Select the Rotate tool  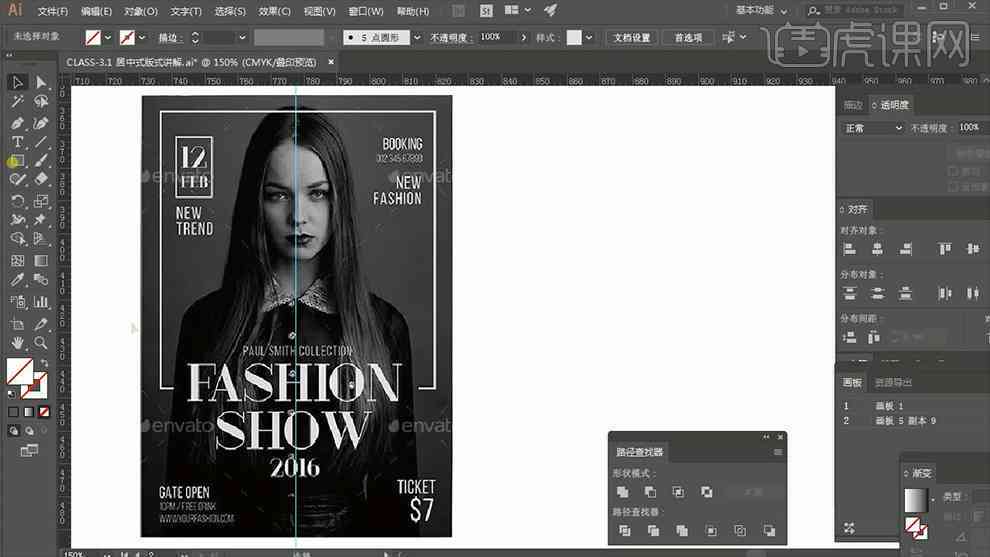[17, 201]
